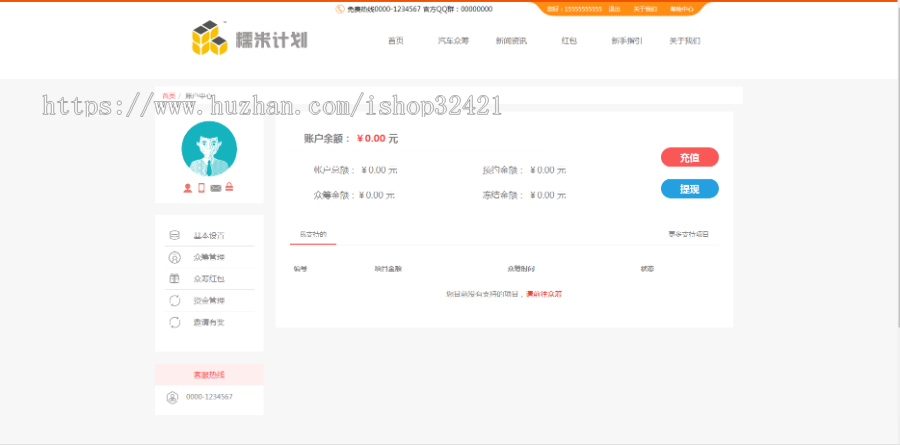
Task: Click 账户中心 in the breadcrumb
Action: point(199,96)
